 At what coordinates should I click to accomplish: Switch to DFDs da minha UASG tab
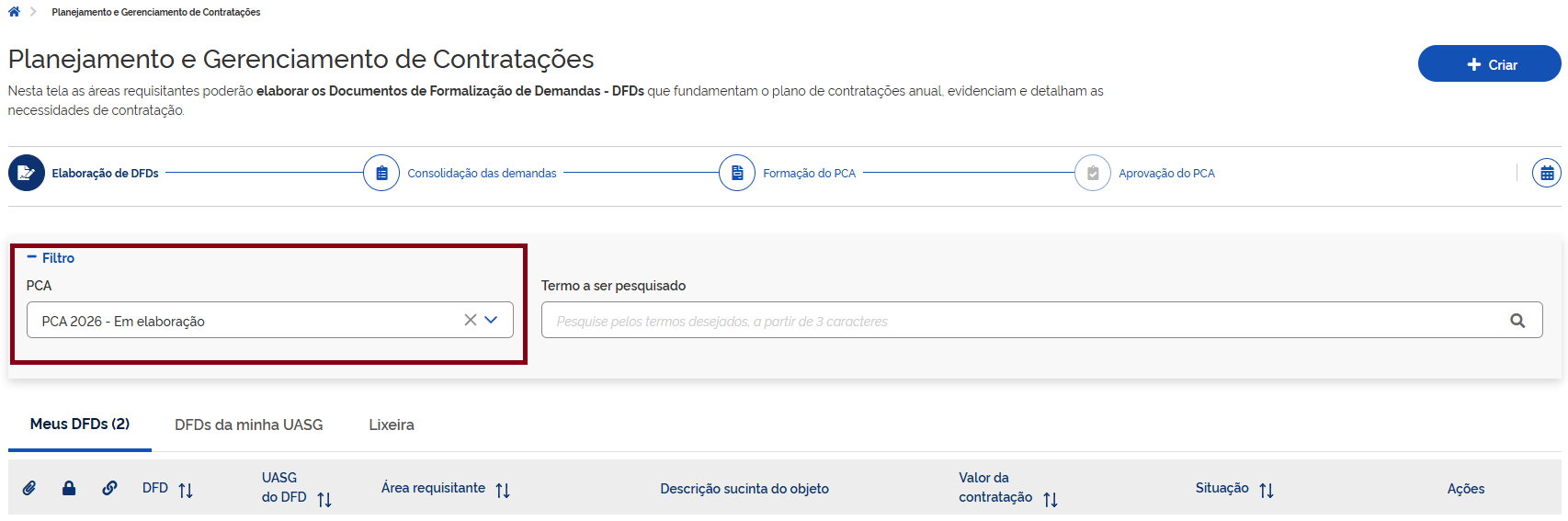[249, 425]
